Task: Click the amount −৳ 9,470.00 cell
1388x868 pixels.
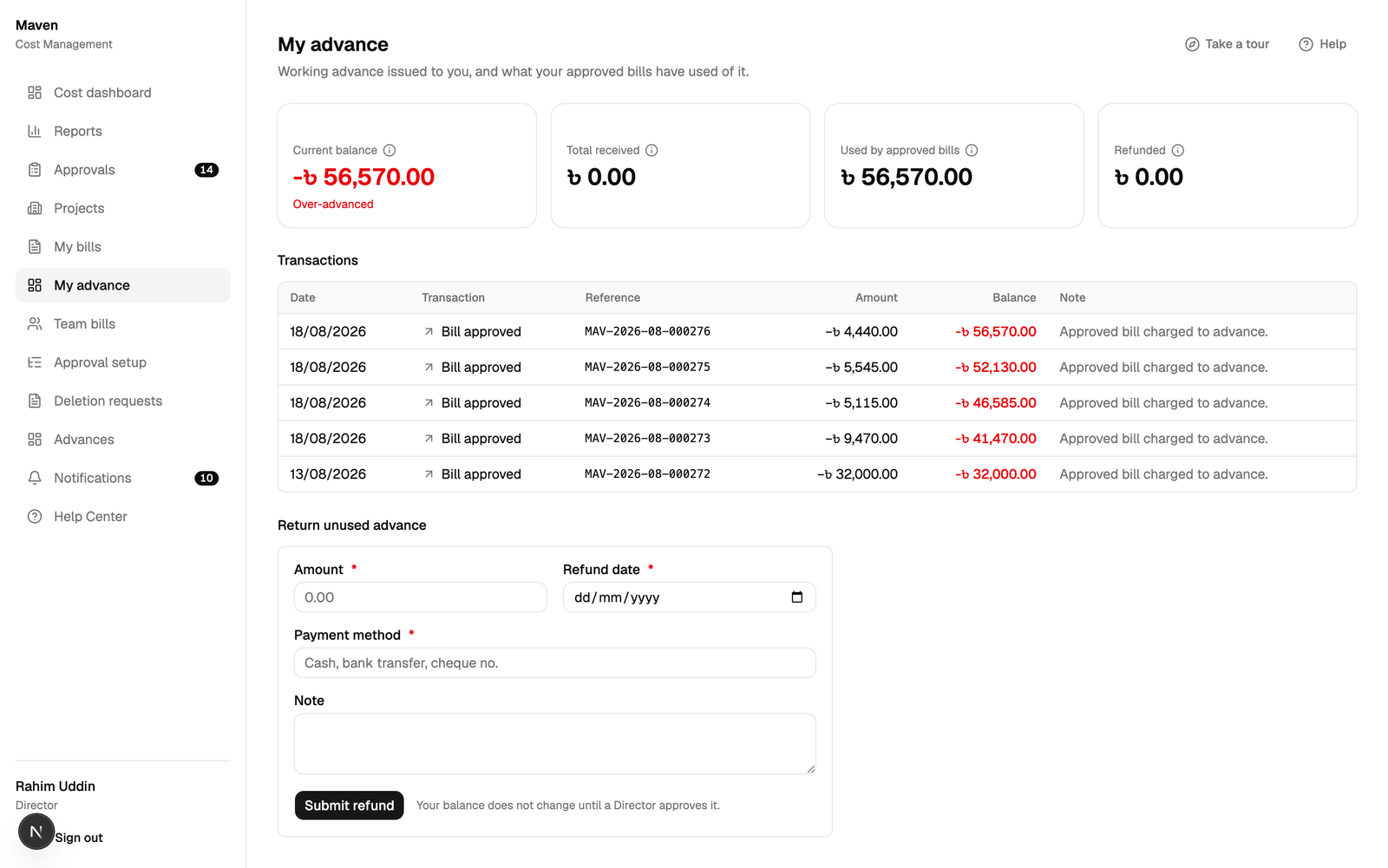Action: [861, 439]
